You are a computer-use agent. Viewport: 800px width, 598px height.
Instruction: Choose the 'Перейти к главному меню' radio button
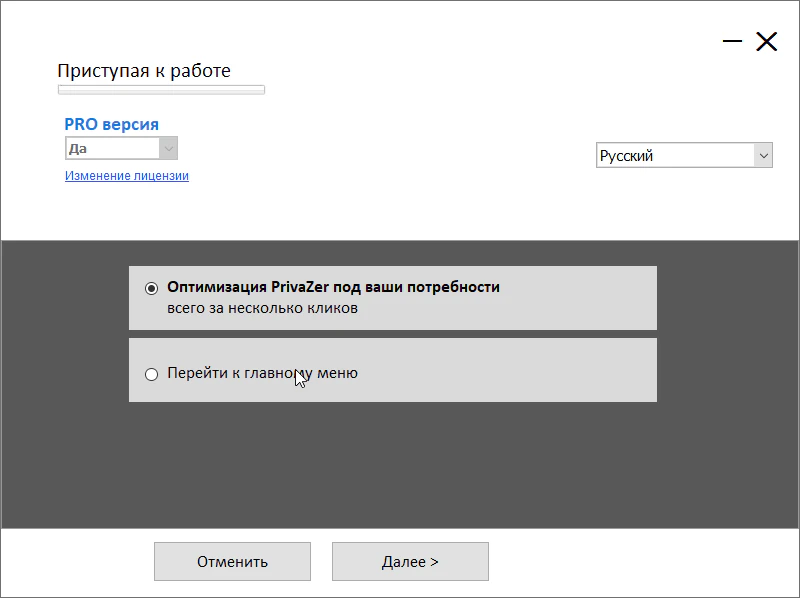152,374
